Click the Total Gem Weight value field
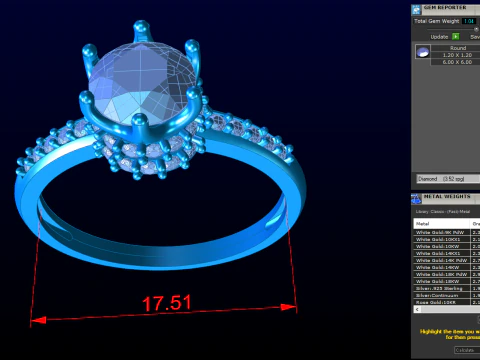The image size is (480, 360). tap(469, 21)
